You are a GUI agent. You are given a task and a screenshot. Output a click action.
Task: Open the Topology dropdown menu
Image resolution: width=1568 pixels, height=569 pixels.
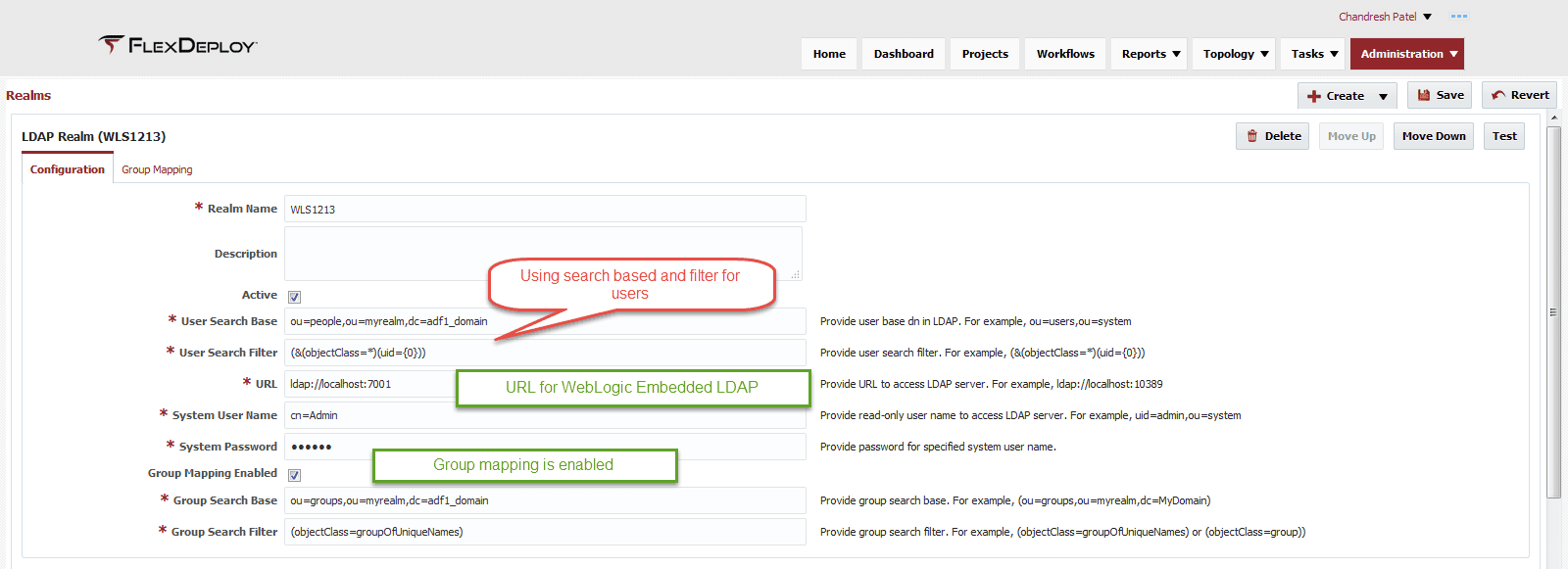pos(1234,54)
